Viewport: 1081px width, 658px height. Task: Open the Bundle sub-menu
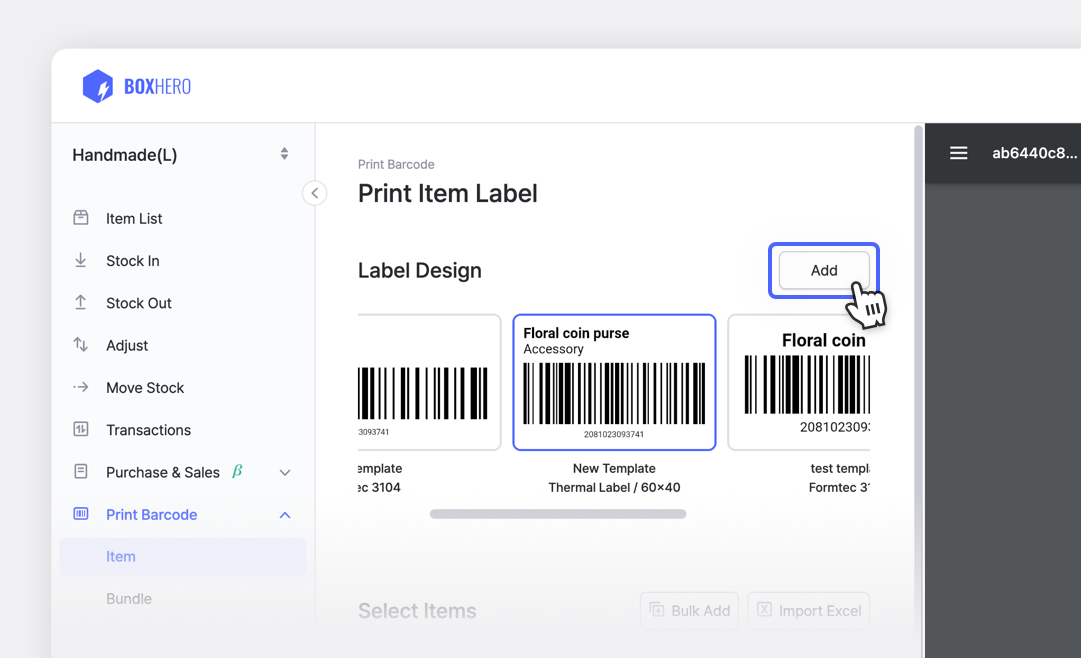click(129, 598)
